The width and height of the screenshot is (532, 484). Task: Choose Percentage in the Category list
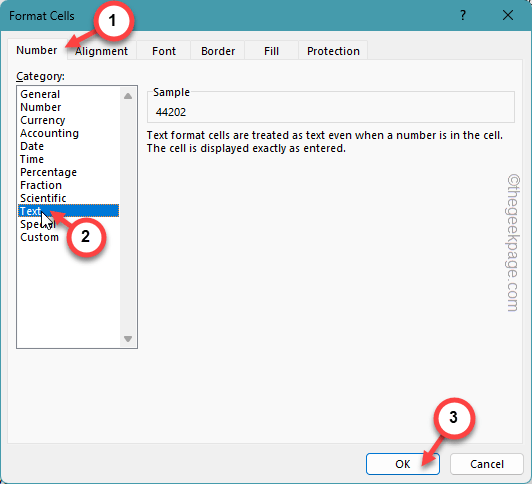click(48, 172)
